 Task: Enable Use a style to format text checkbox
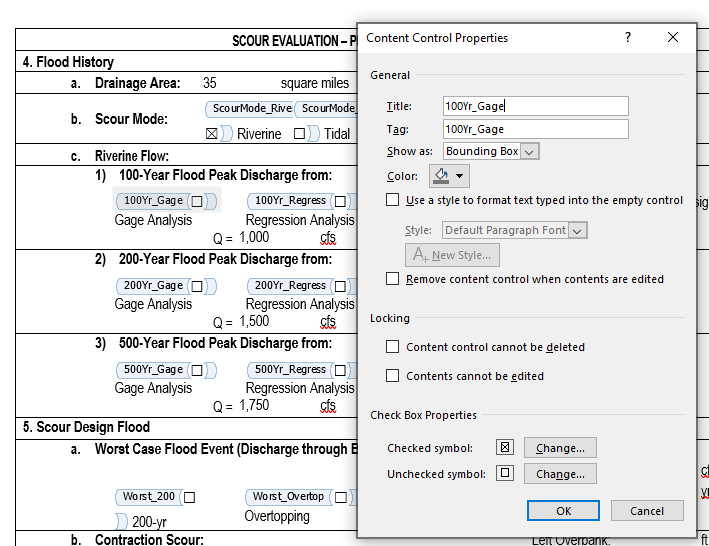click(392, 200)
